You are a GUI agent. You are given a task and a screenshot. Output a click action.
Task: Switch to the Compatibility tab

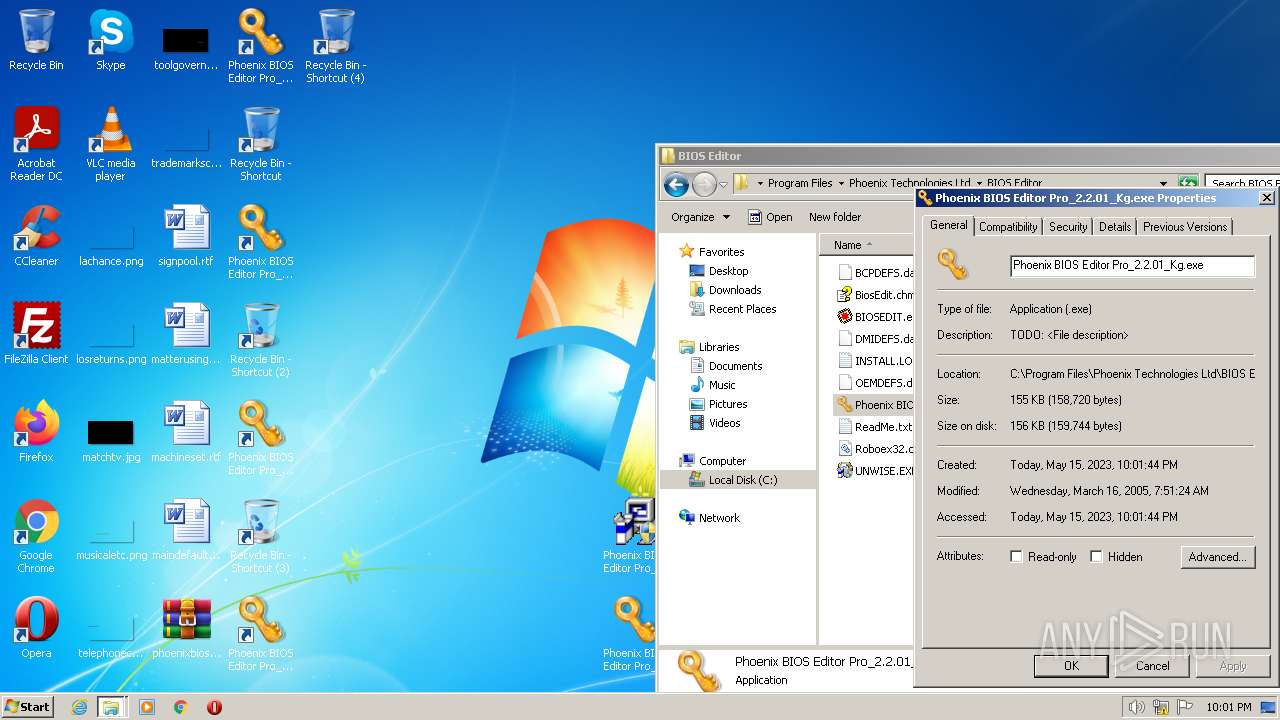[1008, 227]
